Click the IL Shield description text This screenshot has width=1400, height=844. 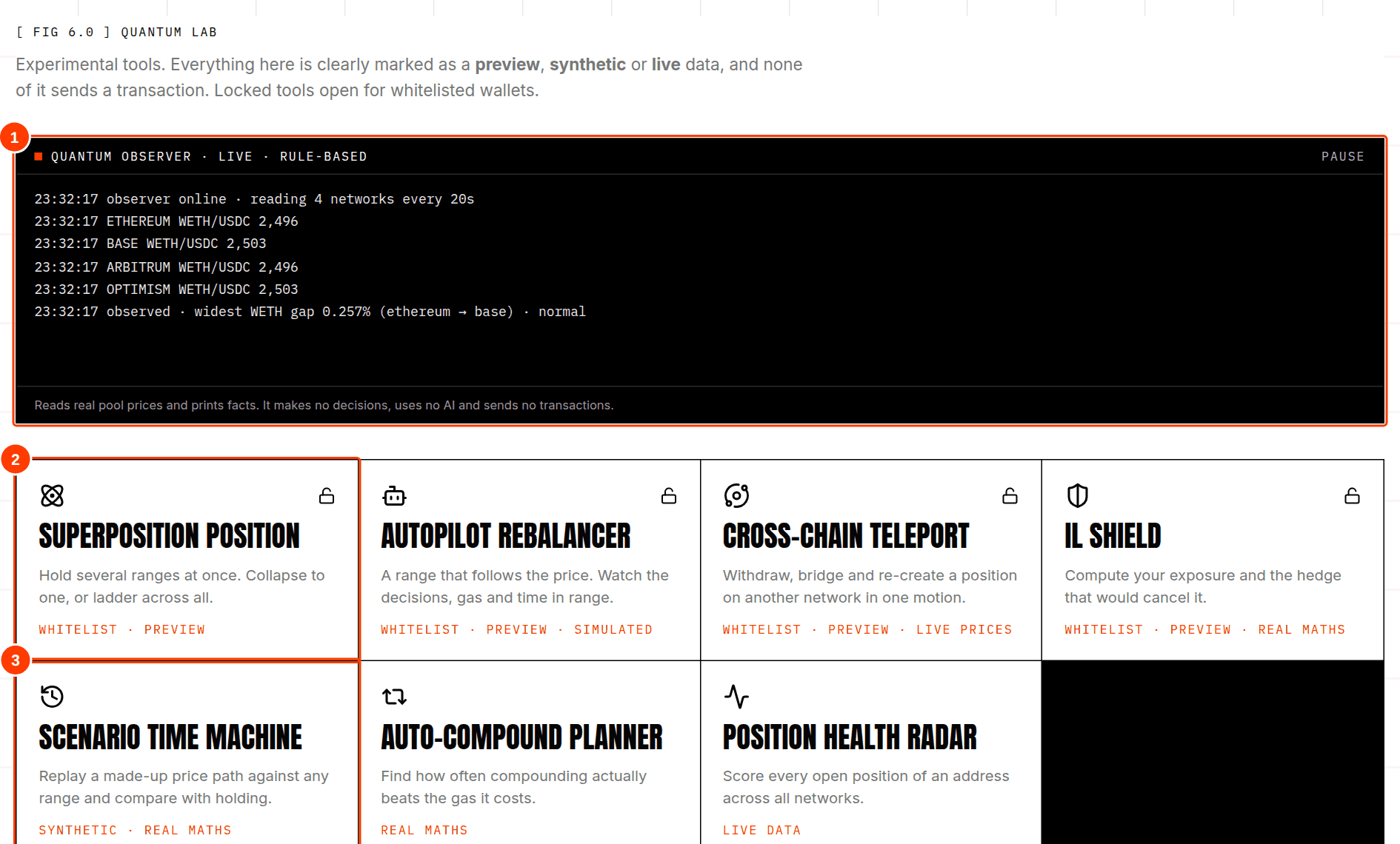pos(1203,586)
